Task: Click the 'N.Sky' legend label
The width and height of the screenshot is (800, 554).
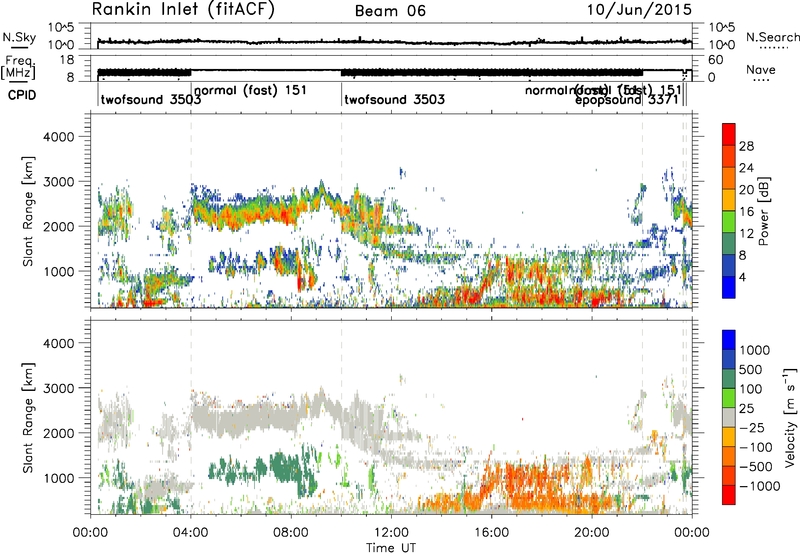Action: (x=19, y=37)
